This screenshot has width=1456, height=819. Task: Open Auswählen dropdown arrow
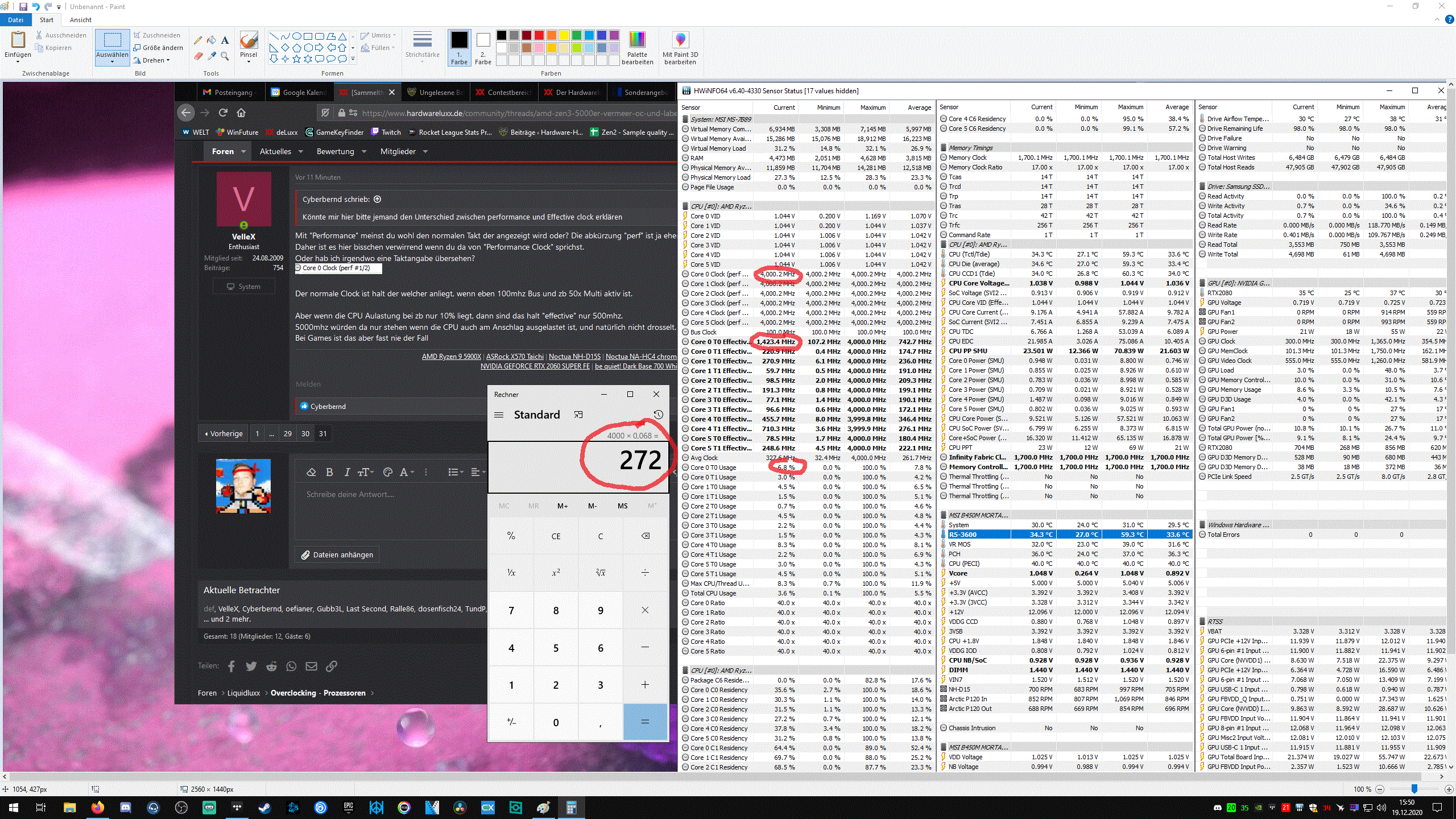pos(112,61)
